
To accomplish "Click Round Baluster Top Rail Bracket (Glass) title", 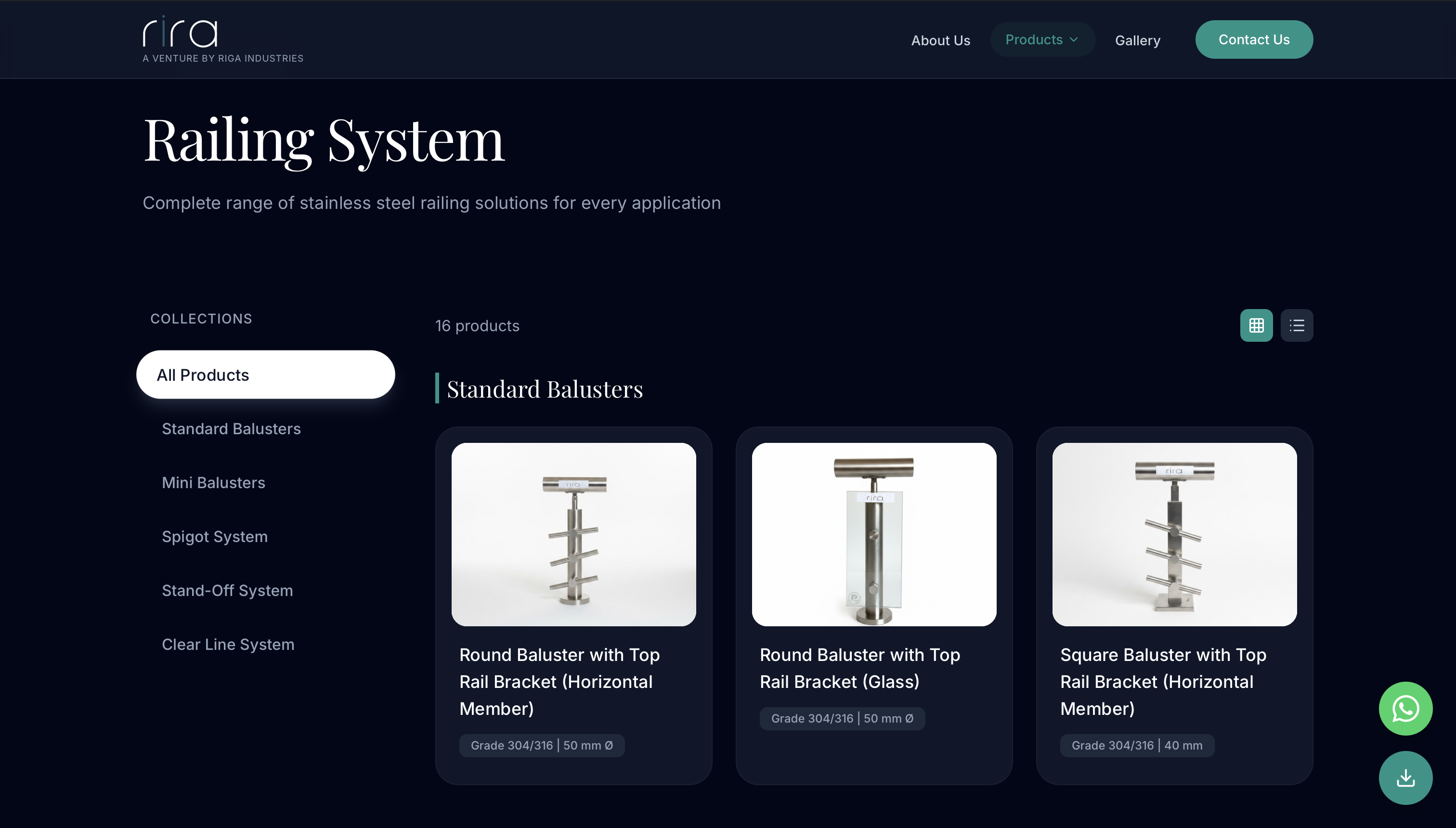I will point(859,668).
